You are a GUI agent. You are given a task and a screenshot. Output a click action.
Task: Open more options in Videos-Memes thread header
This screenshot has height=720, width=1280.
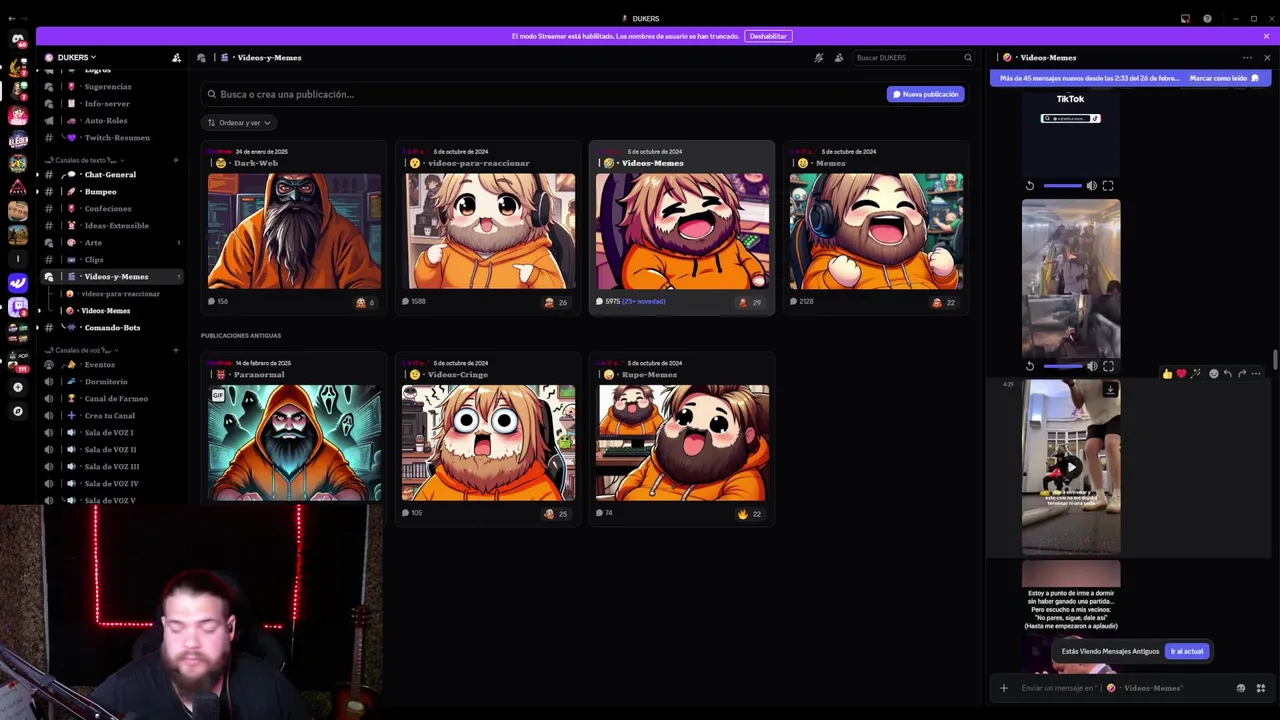1247,58
